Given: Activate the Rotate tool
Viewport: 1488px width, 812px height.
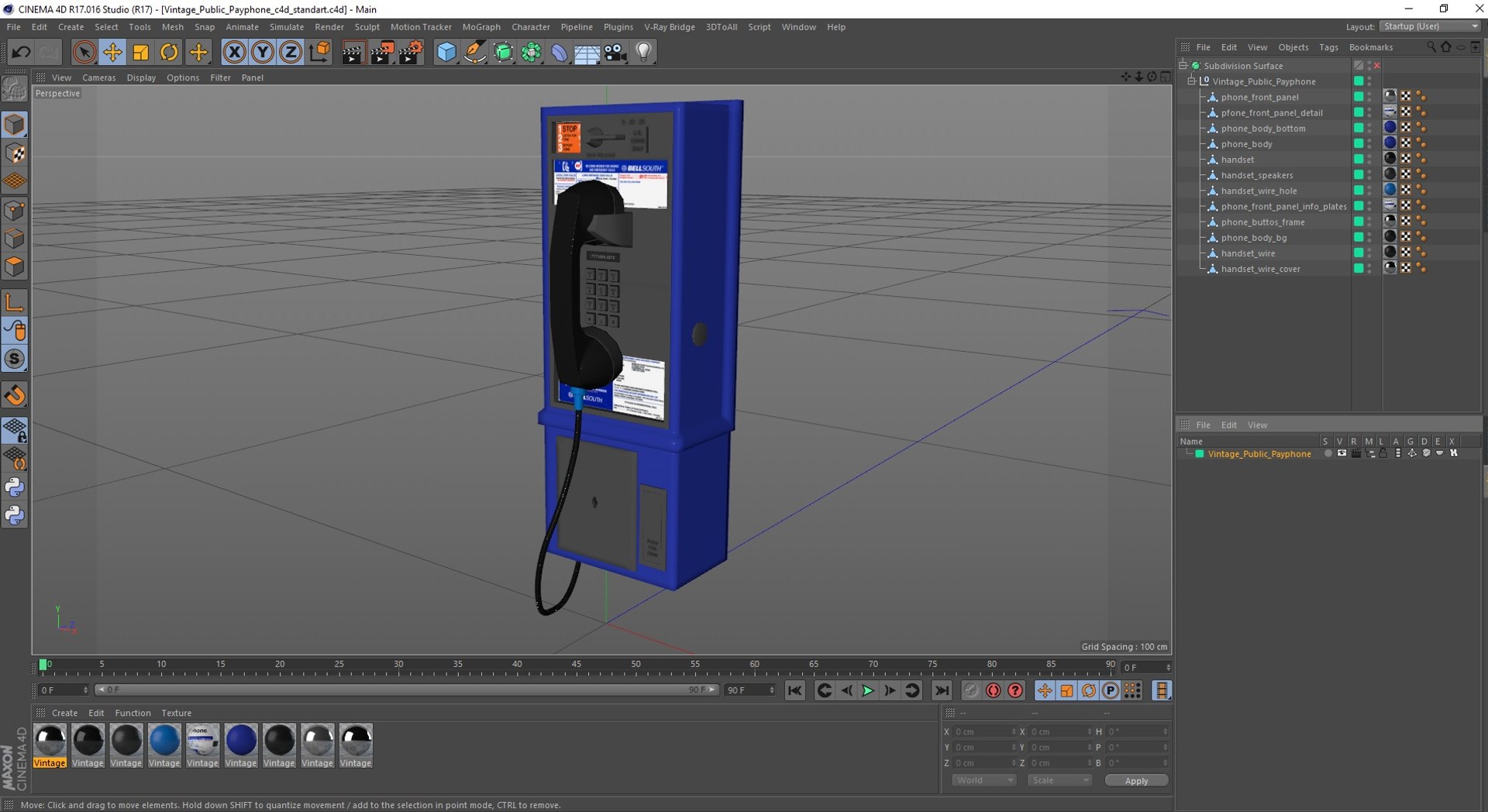Looking at the screenshot, I should click(x=169, y=52).
